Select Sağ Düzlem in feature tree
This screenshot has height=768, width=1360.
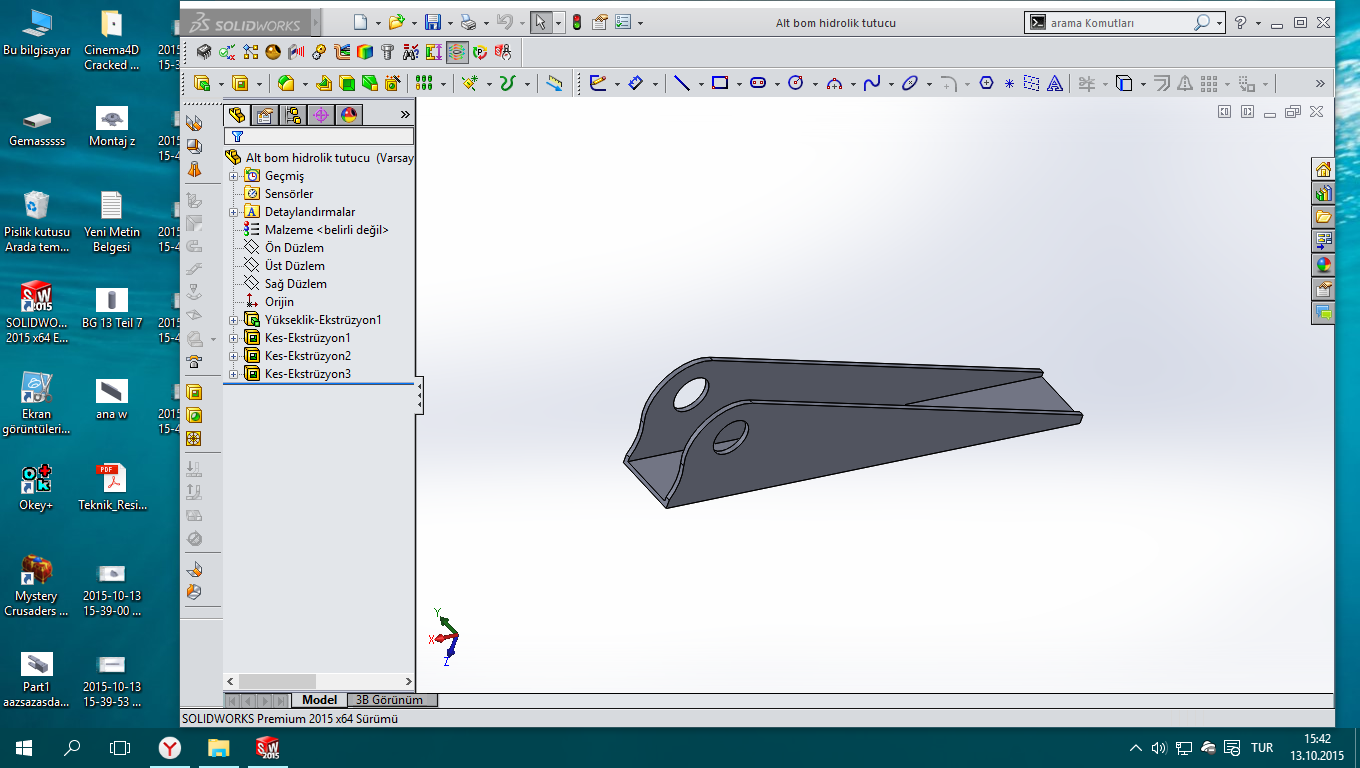click(x=295, y=284)
